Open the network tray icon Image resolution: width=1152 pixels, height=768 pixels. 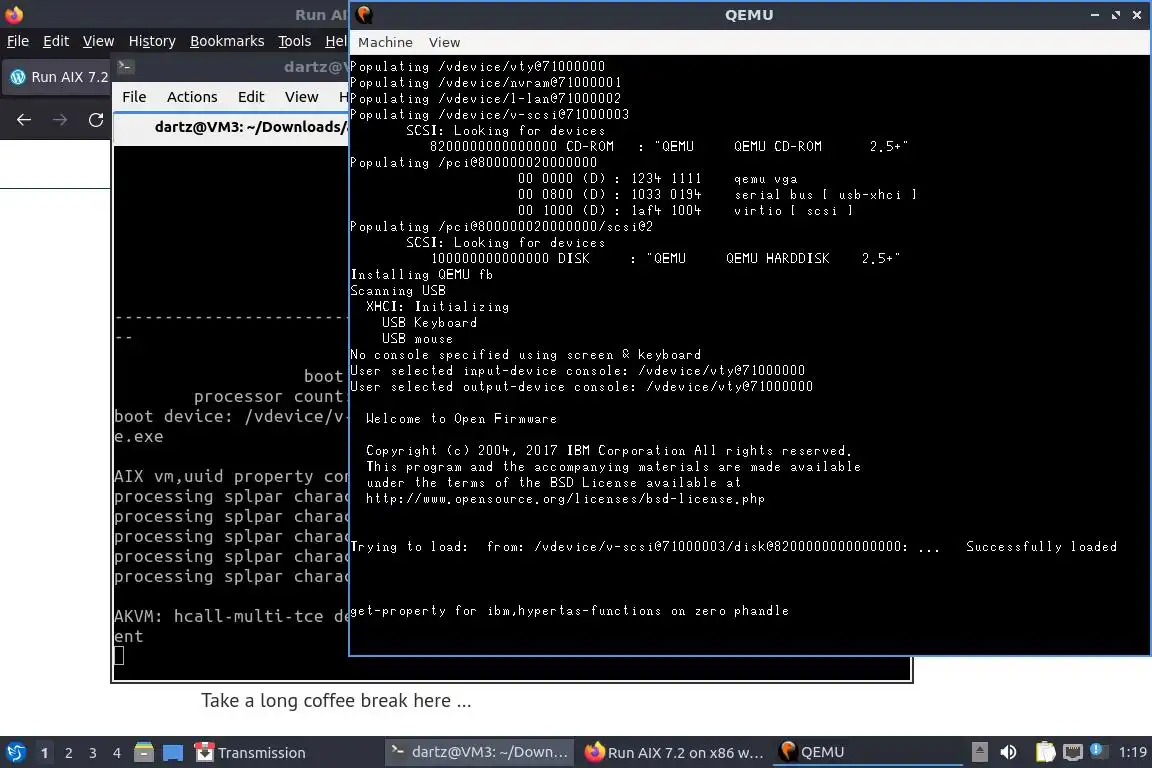[1073, 752]
